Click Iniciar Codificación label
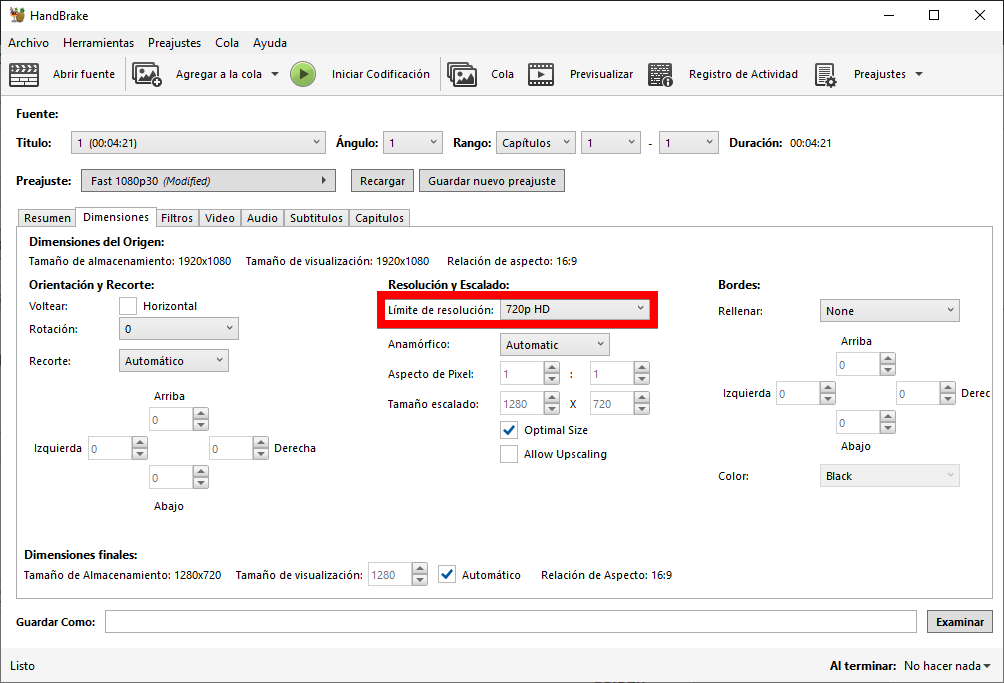1004x683 pixels. click(x=380, y=74)
